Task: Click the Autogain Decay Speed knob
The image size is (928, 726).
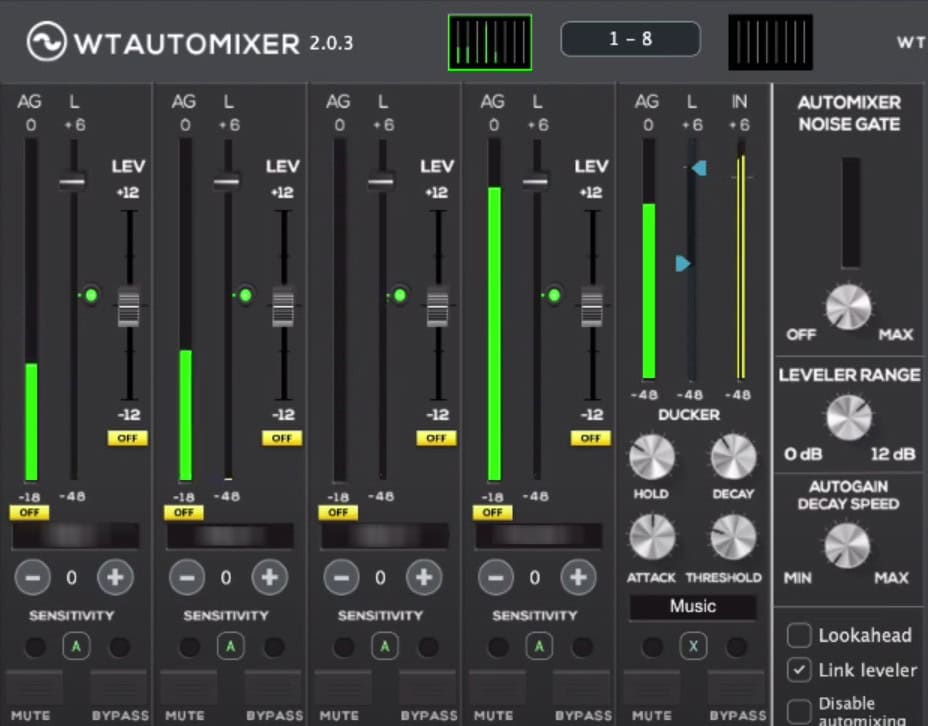Action: click(848, 545)
